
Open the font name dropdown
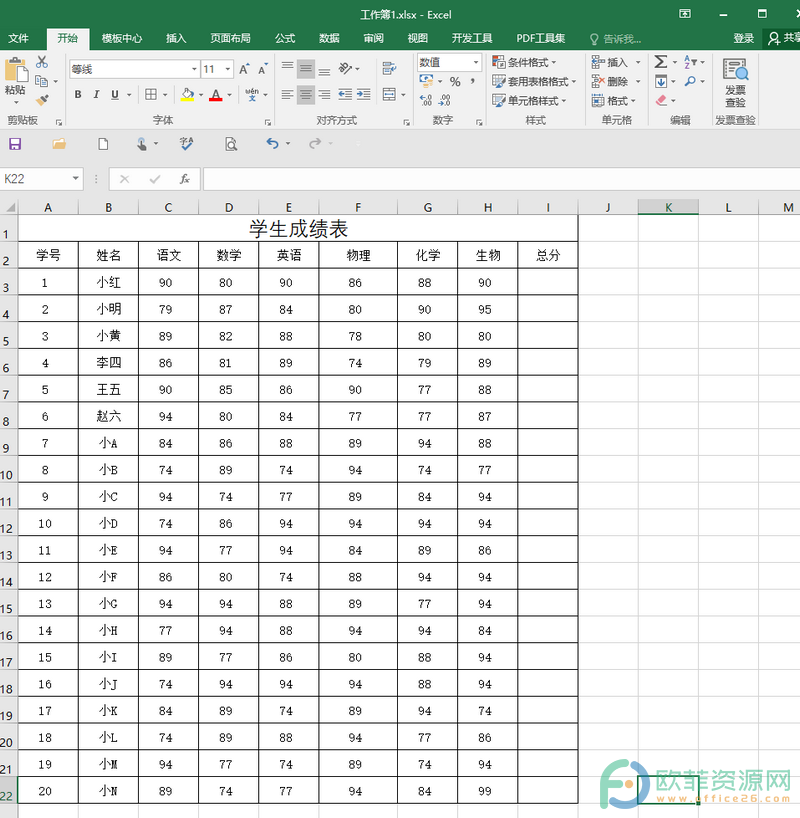click(194, 69)
